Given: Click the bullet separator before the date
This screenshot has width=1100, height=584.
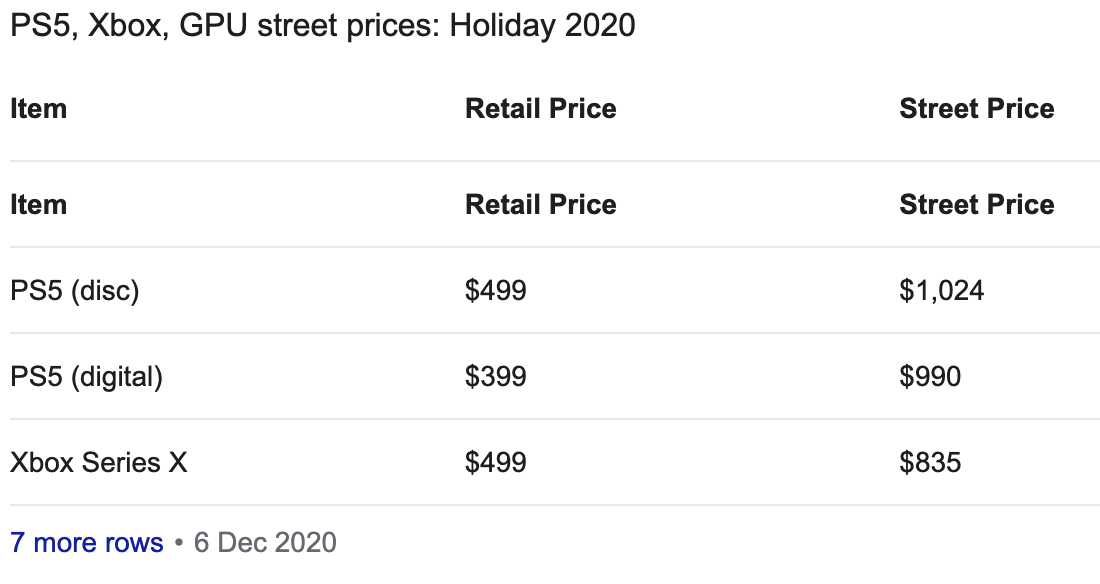Looking at the screenshot, I should click(x=178, y=543).
